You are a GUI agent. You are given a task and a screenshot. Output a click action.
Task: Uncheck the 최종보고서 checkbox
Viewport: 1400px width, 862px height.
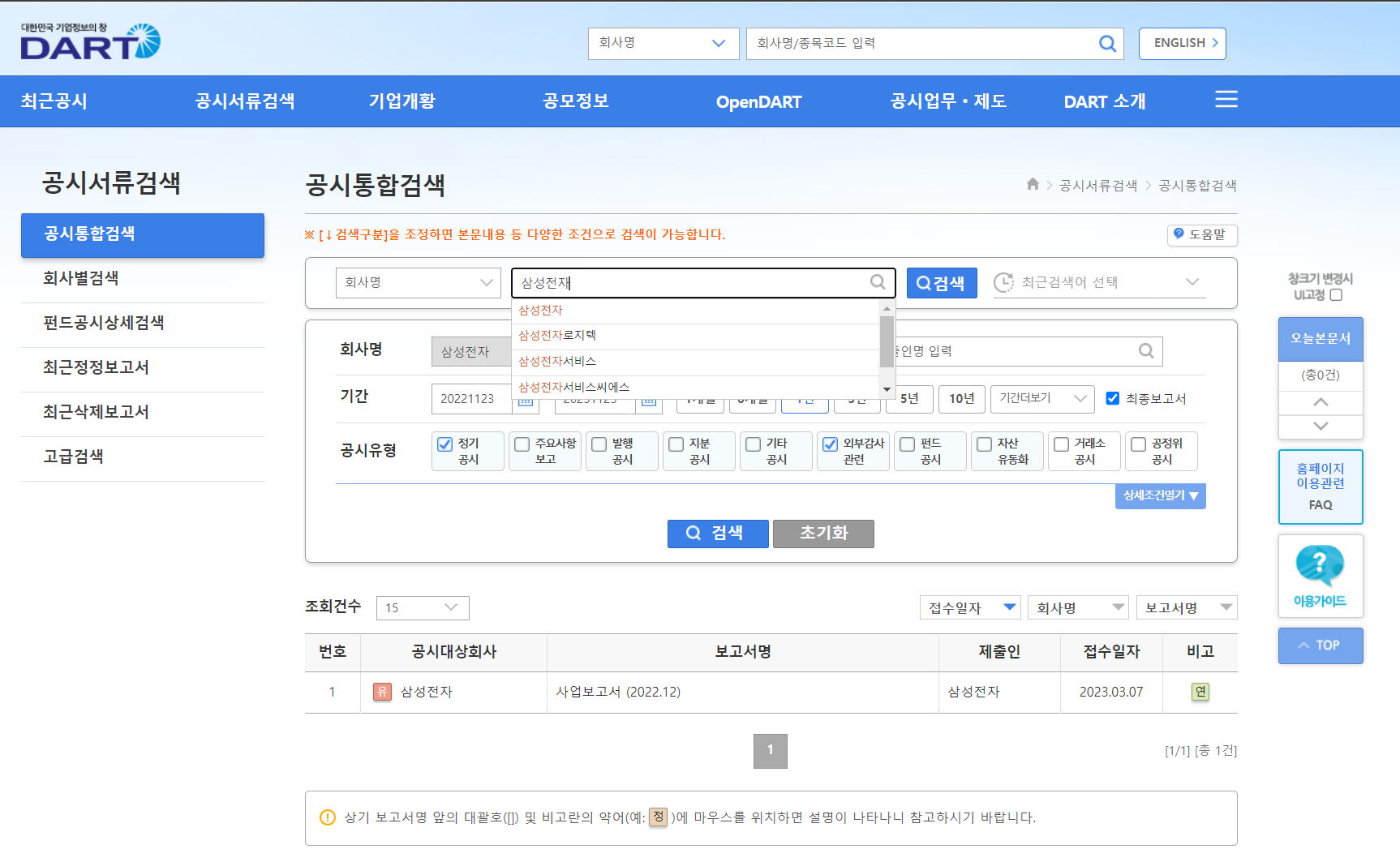1113,398
